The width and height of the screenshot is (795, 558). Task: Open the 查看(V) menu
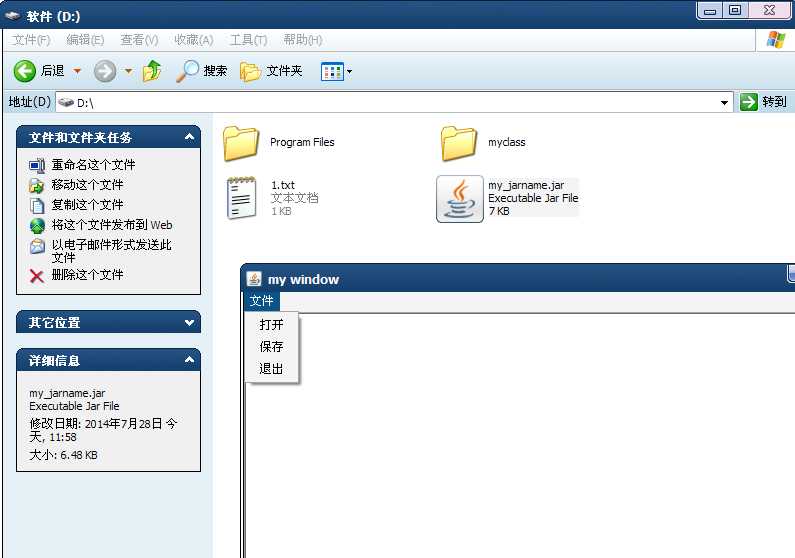tap(139, 40)
